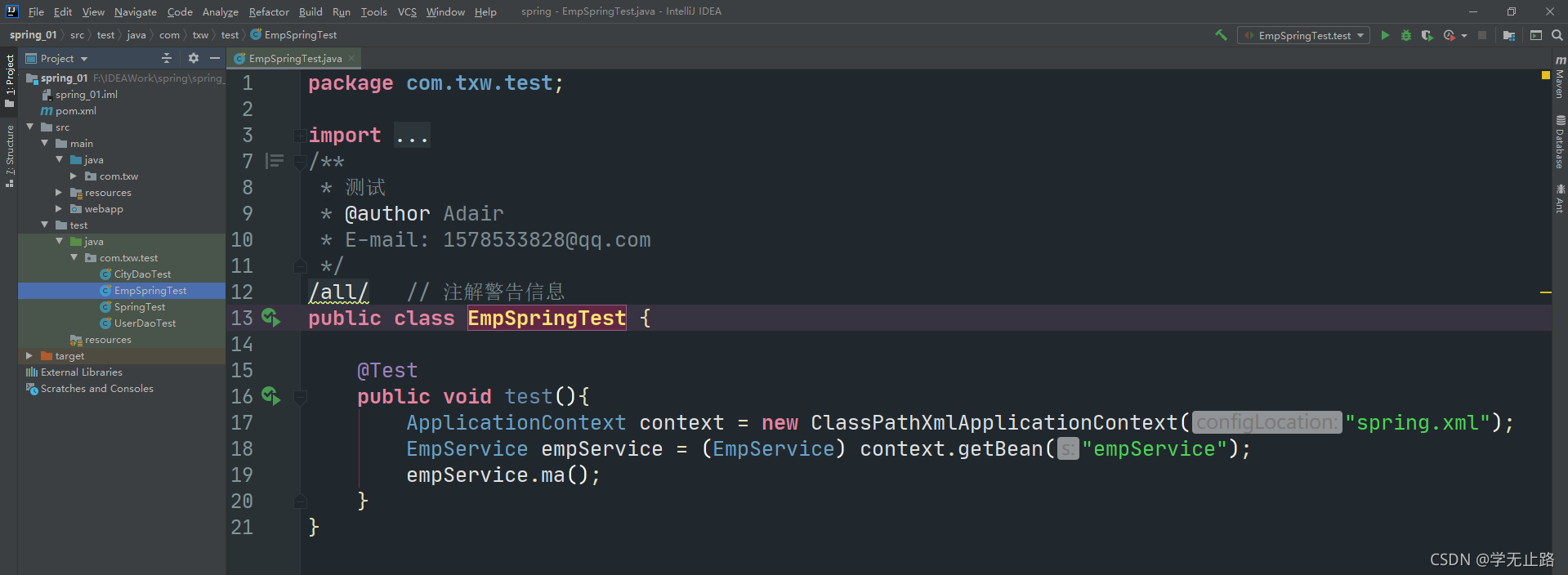
Task: Collapse the src folder in tree
Action: [x=30, y=127]
